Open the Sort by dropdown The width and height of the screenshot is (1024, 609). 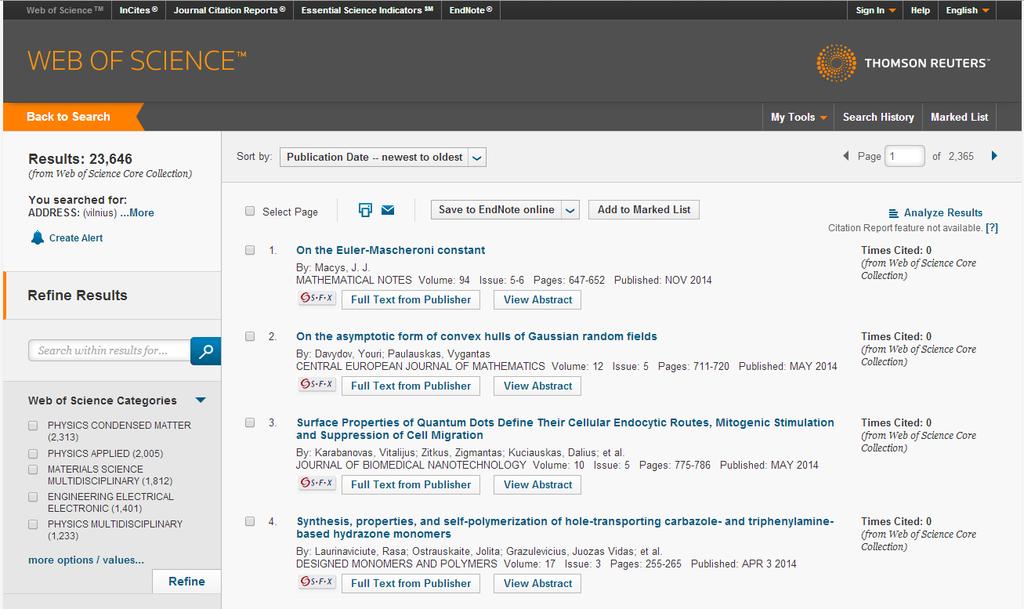pos(383,157)
